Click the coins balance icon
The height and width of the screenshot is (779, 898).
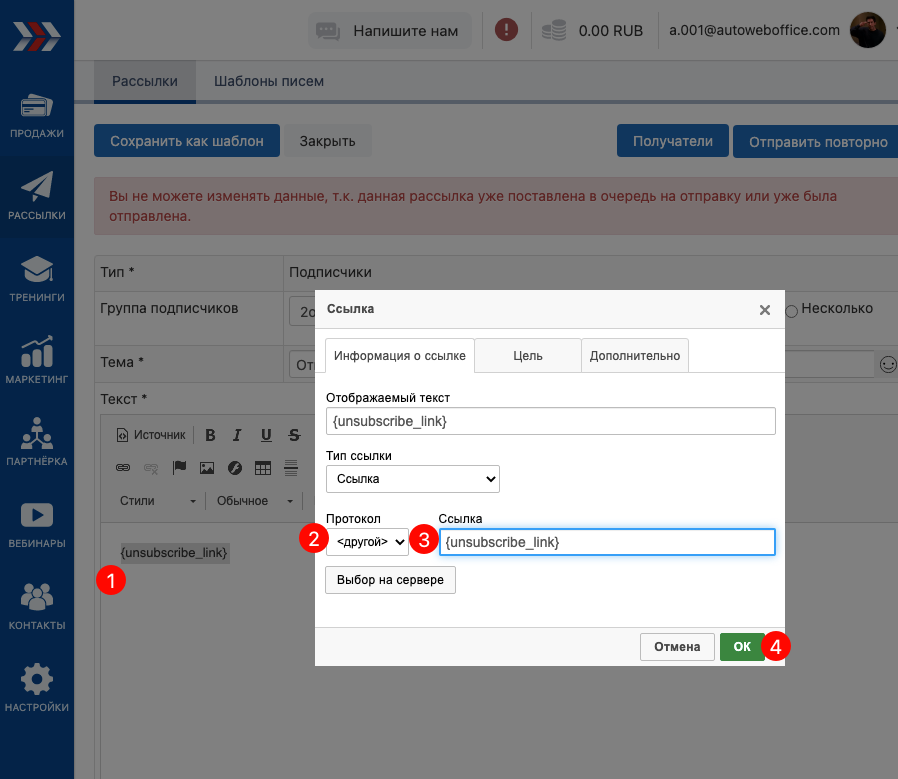[554, 30]
